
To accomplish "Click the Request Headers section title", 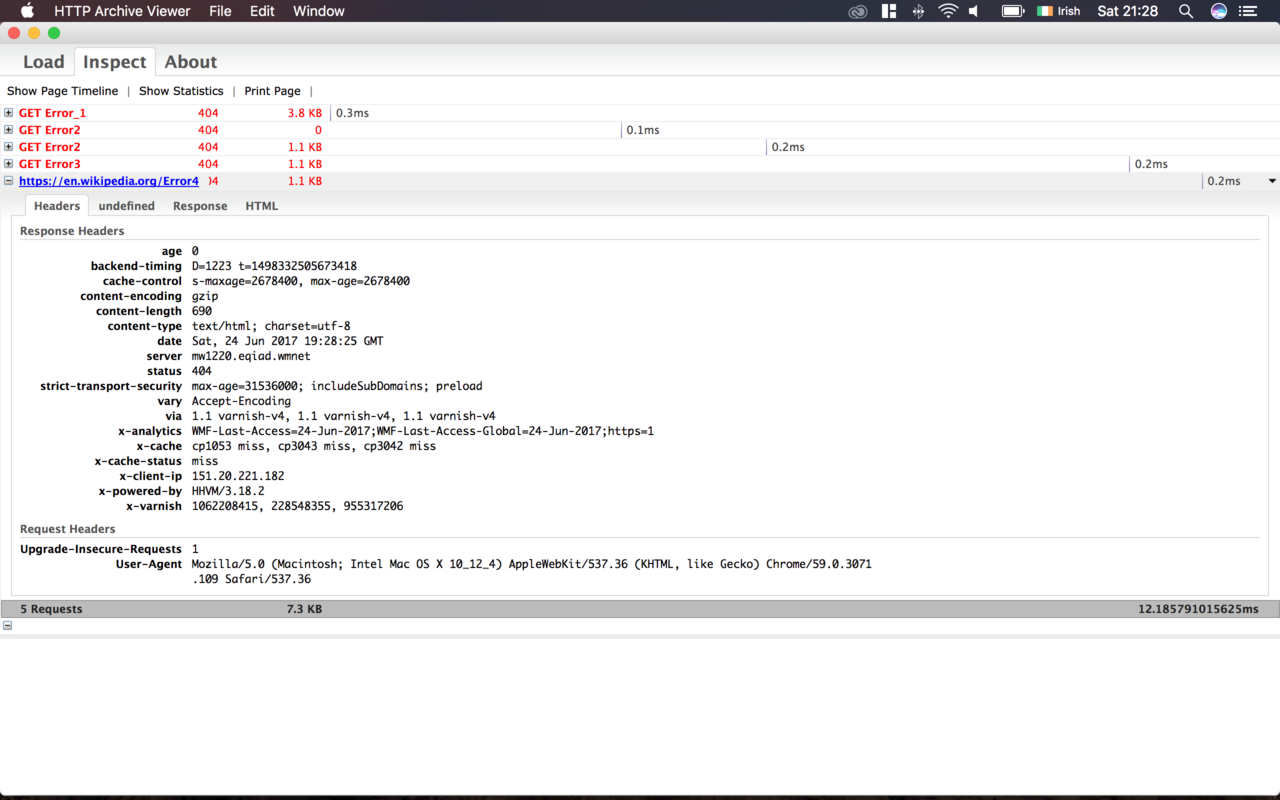I will 68,529.
